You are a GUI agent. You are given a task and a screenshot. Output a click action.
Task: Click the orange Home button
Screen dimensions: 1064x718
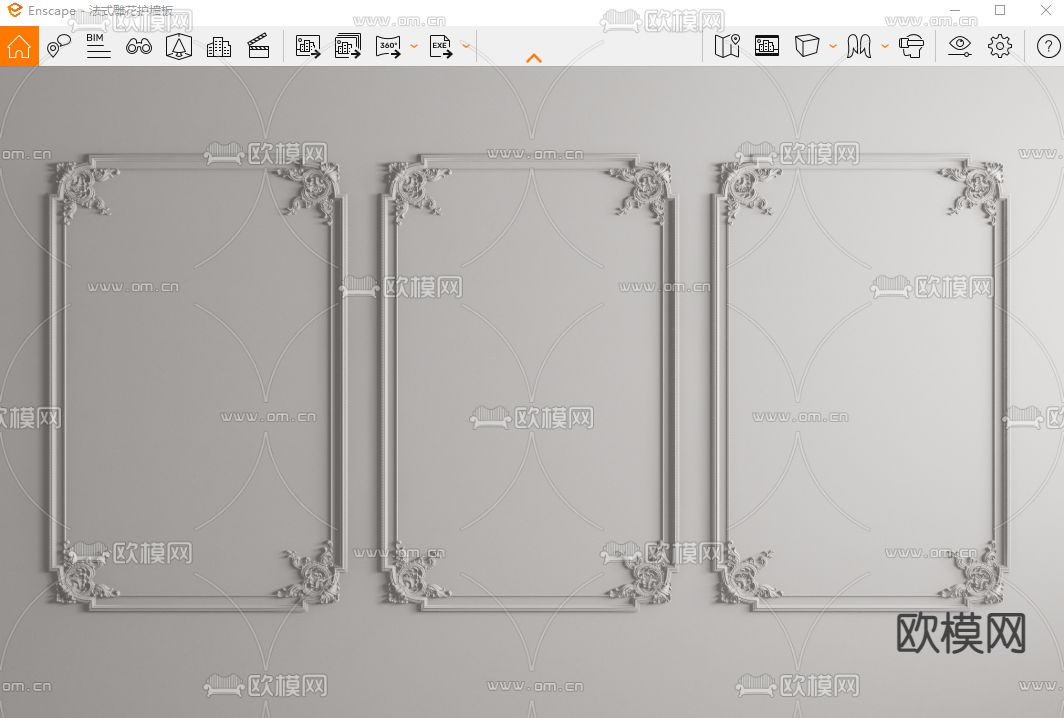click(19, 46)
